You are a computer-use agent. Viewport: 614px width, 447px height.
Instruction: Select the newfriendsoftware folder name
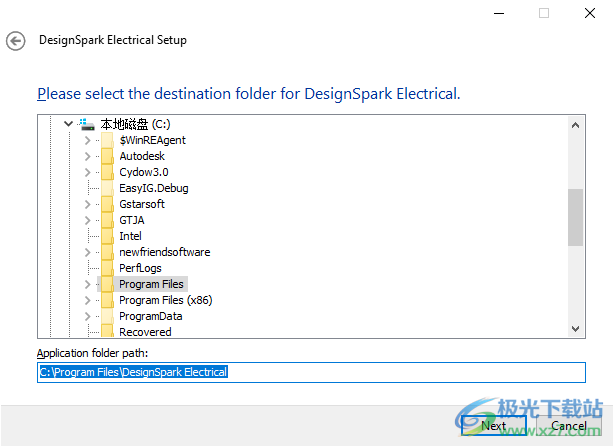165,252
